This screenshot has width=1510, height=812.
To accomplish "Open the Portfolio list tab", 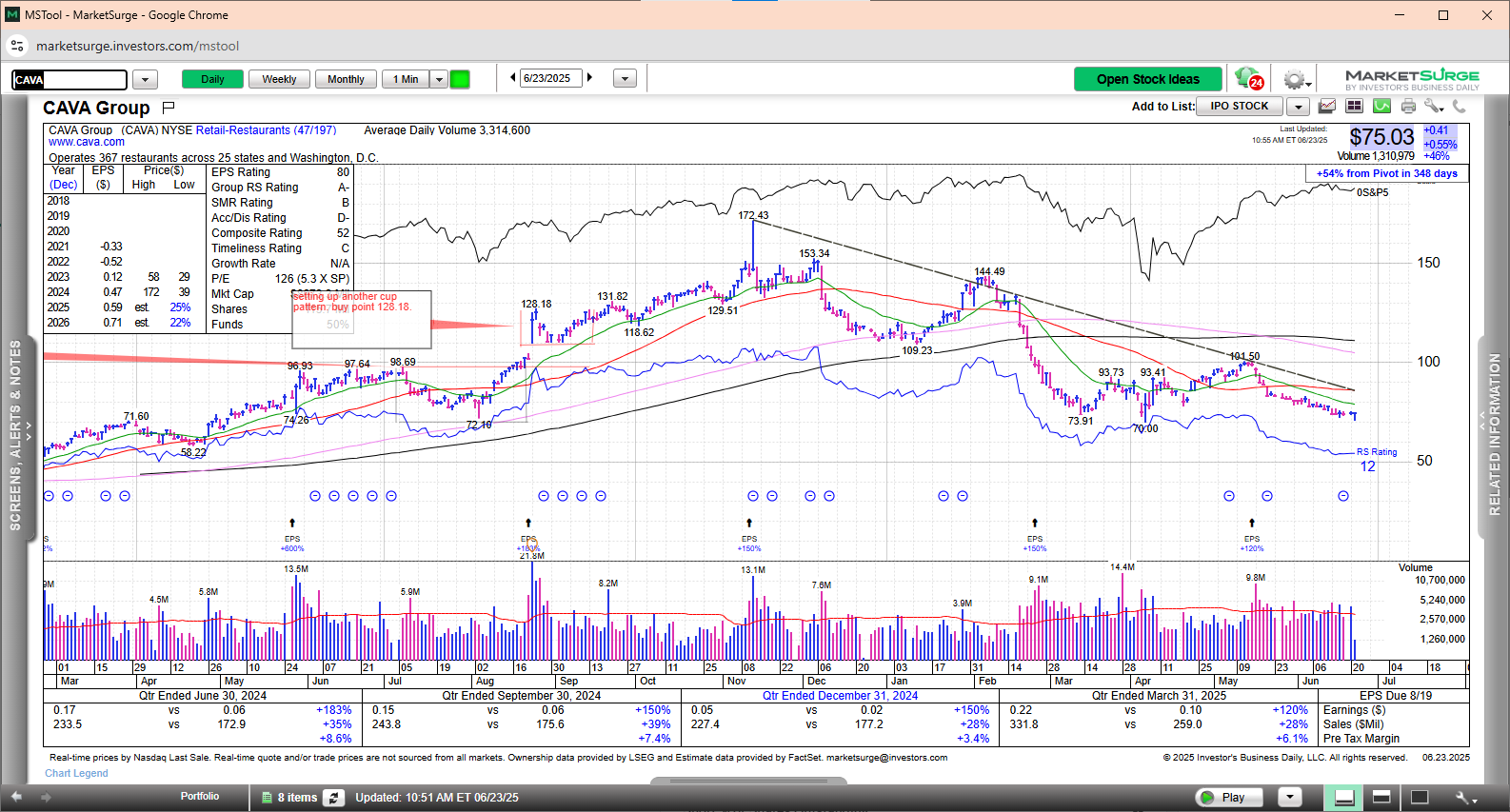I will pyautogui.click(x=200, y=797).
